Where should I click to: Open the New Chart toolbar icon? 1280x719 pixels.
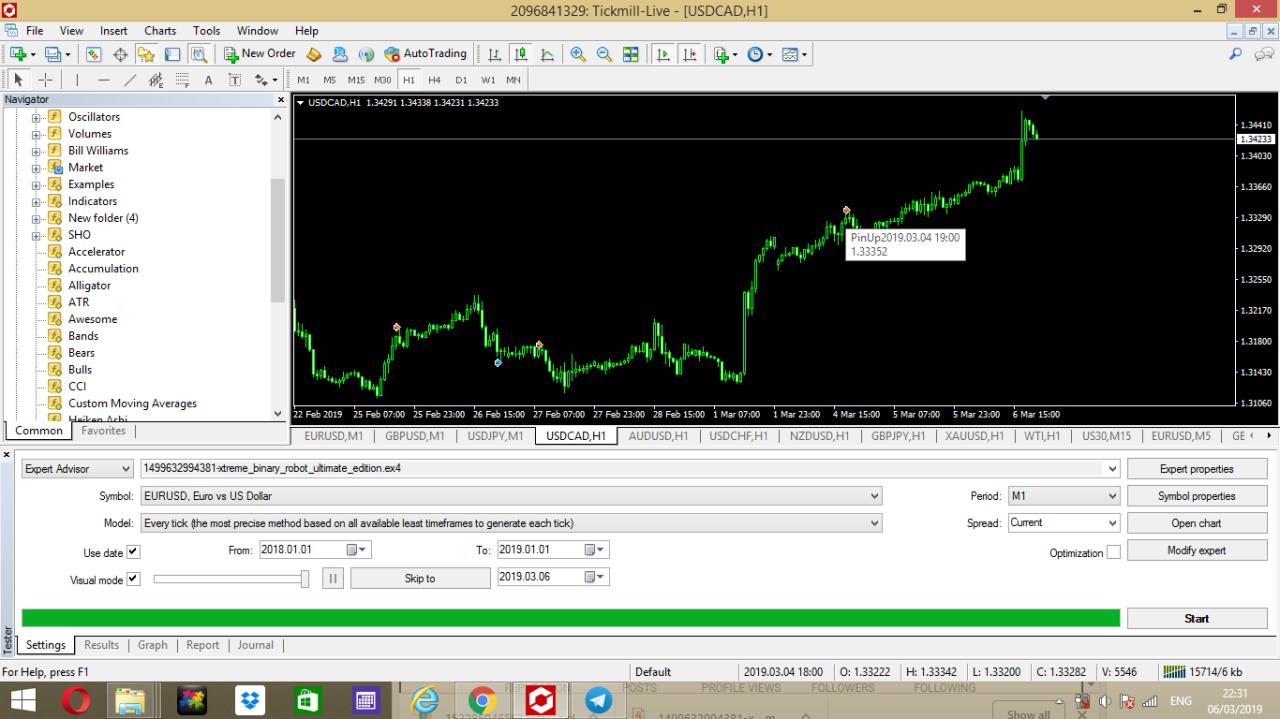[18, 54]
